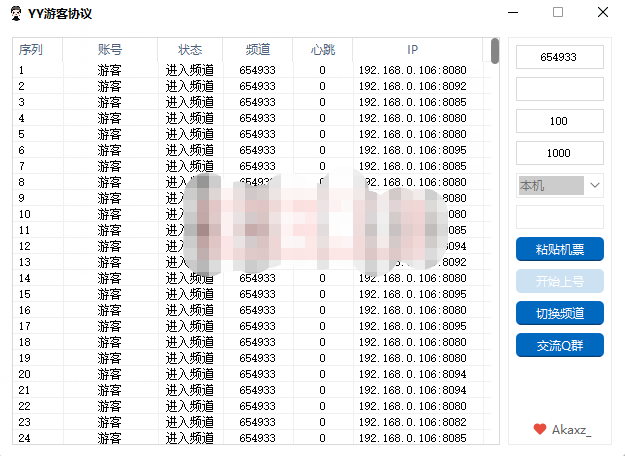Click the 心跳 column header
625x456 pixels.
[x=322, y=49]
